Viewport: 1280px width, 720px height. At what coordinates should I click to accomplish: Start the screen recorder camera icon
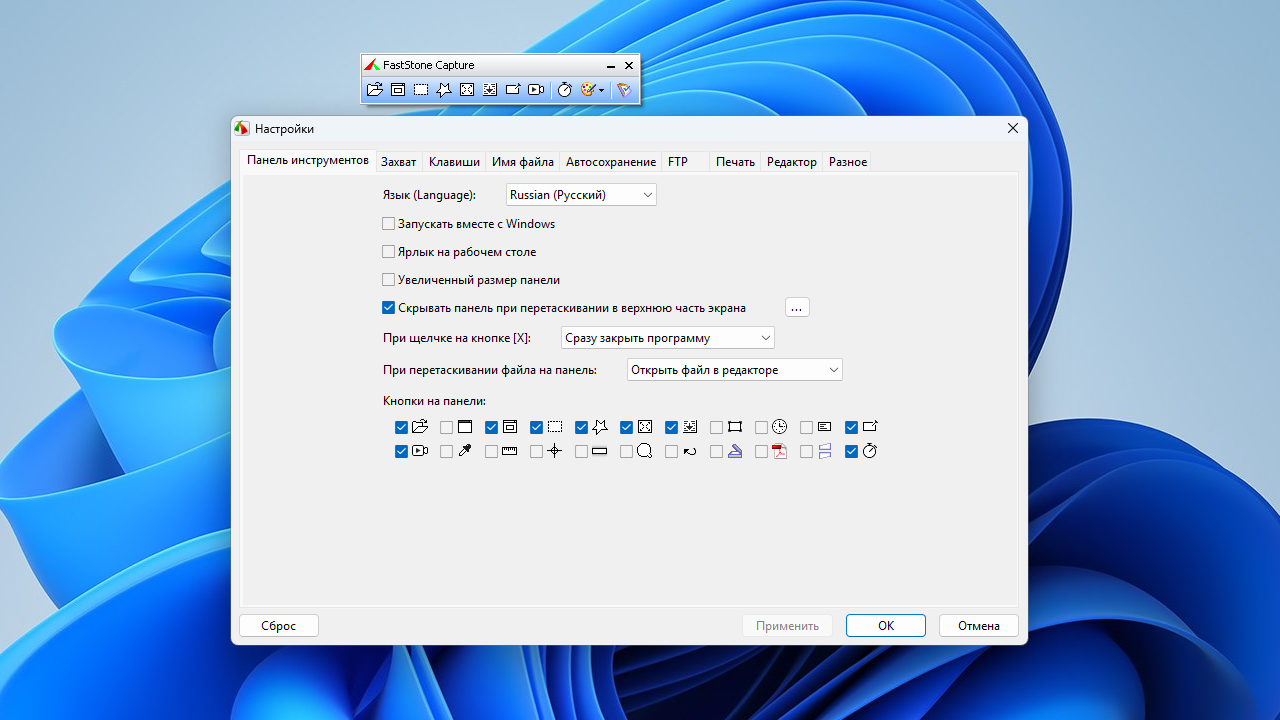click(x=536, y=90)
